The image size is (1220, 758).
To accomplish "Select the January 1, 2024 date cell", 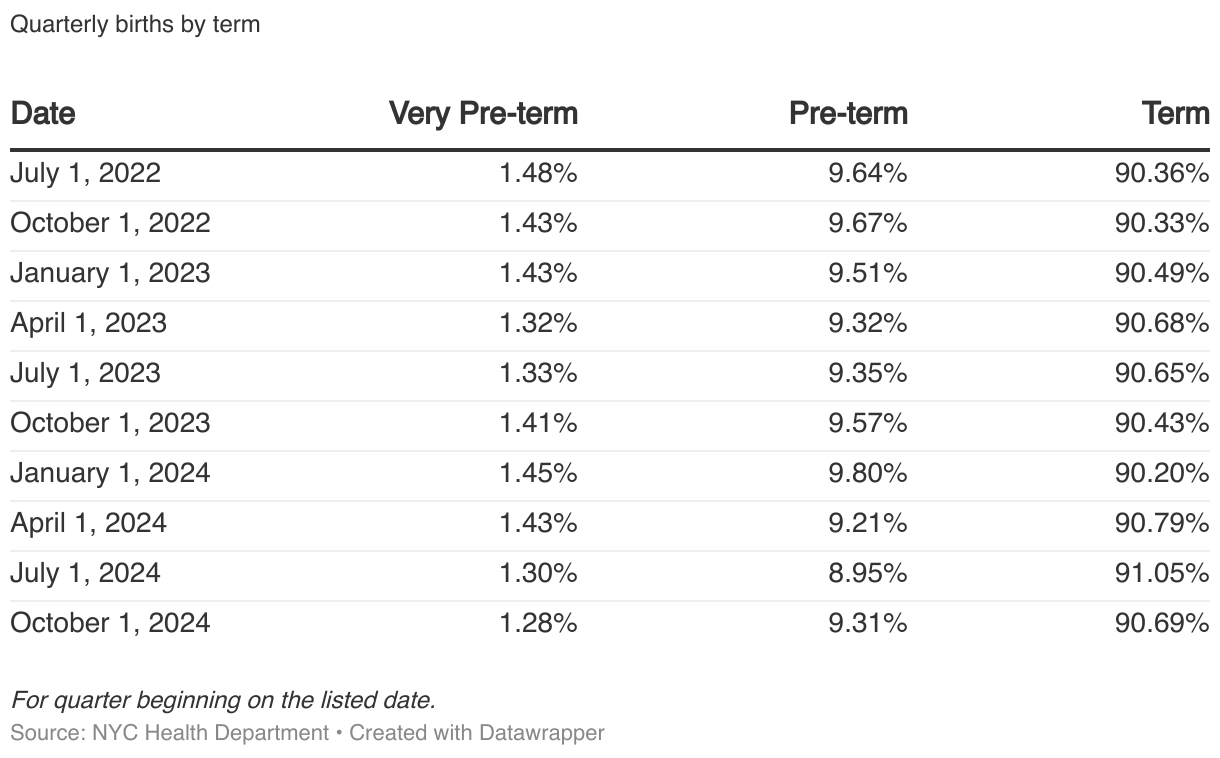I will click(x=110, y=473).
